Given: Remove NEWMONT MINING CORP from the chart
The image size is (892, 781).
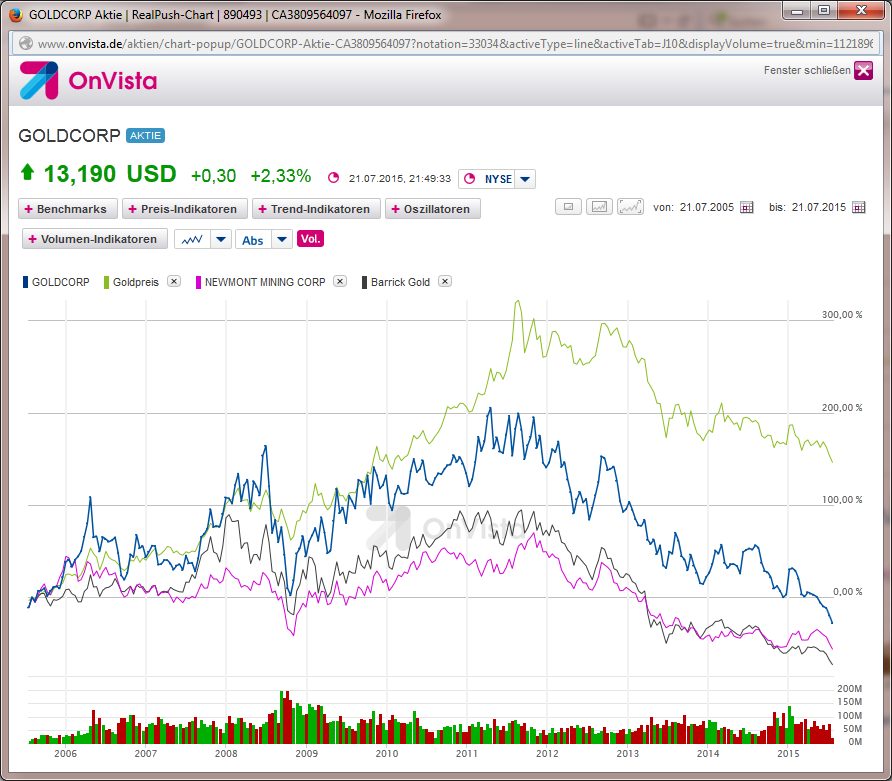Looking at the screenshot, I should pos(339,282).
